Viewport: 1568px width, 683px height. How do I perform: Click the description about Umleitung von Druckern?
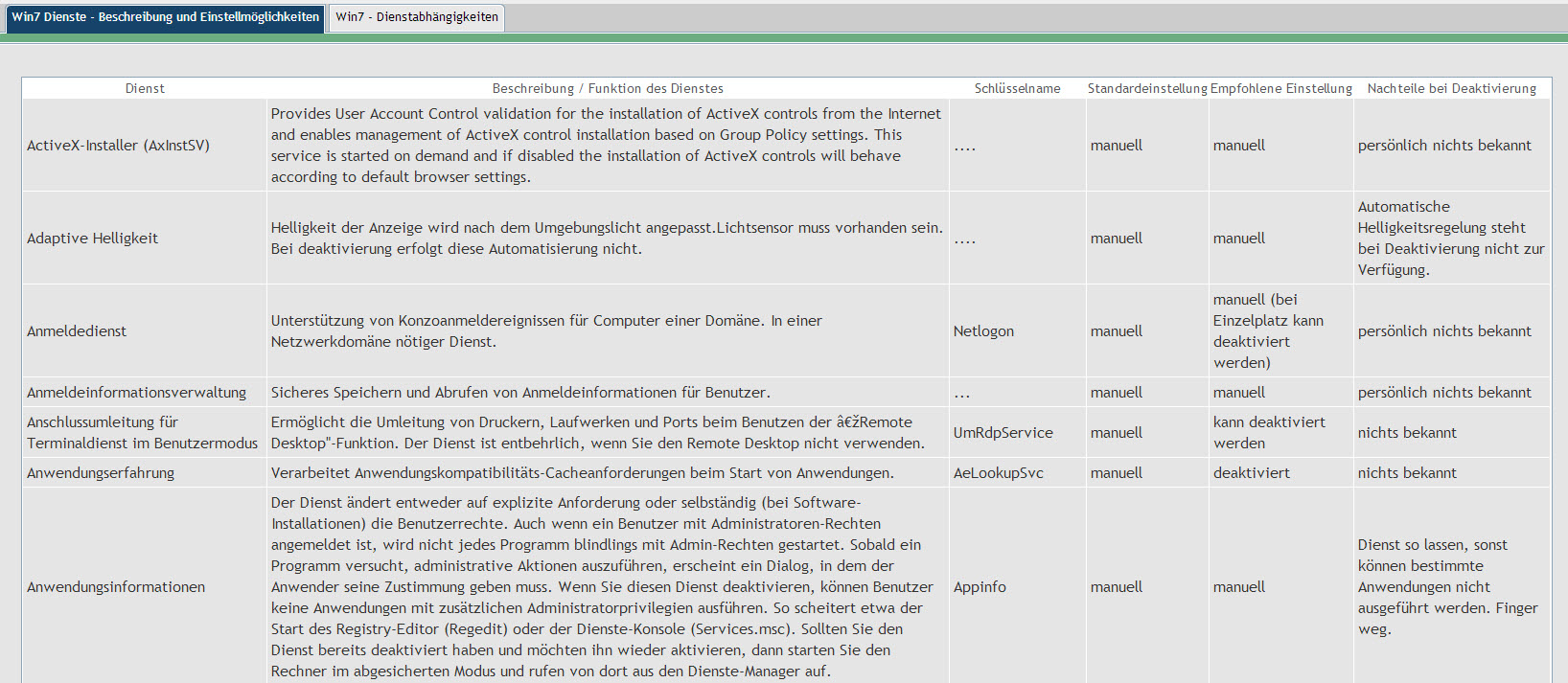[x=598, y=433]
